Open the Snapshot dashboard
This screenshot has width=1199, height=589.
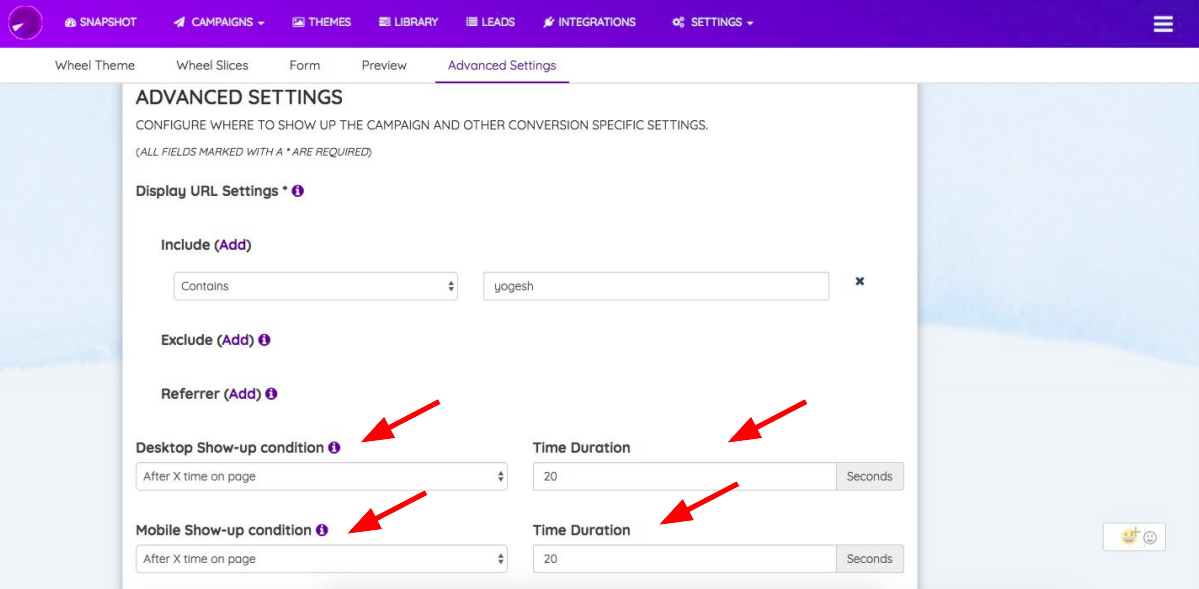point(101,22)
